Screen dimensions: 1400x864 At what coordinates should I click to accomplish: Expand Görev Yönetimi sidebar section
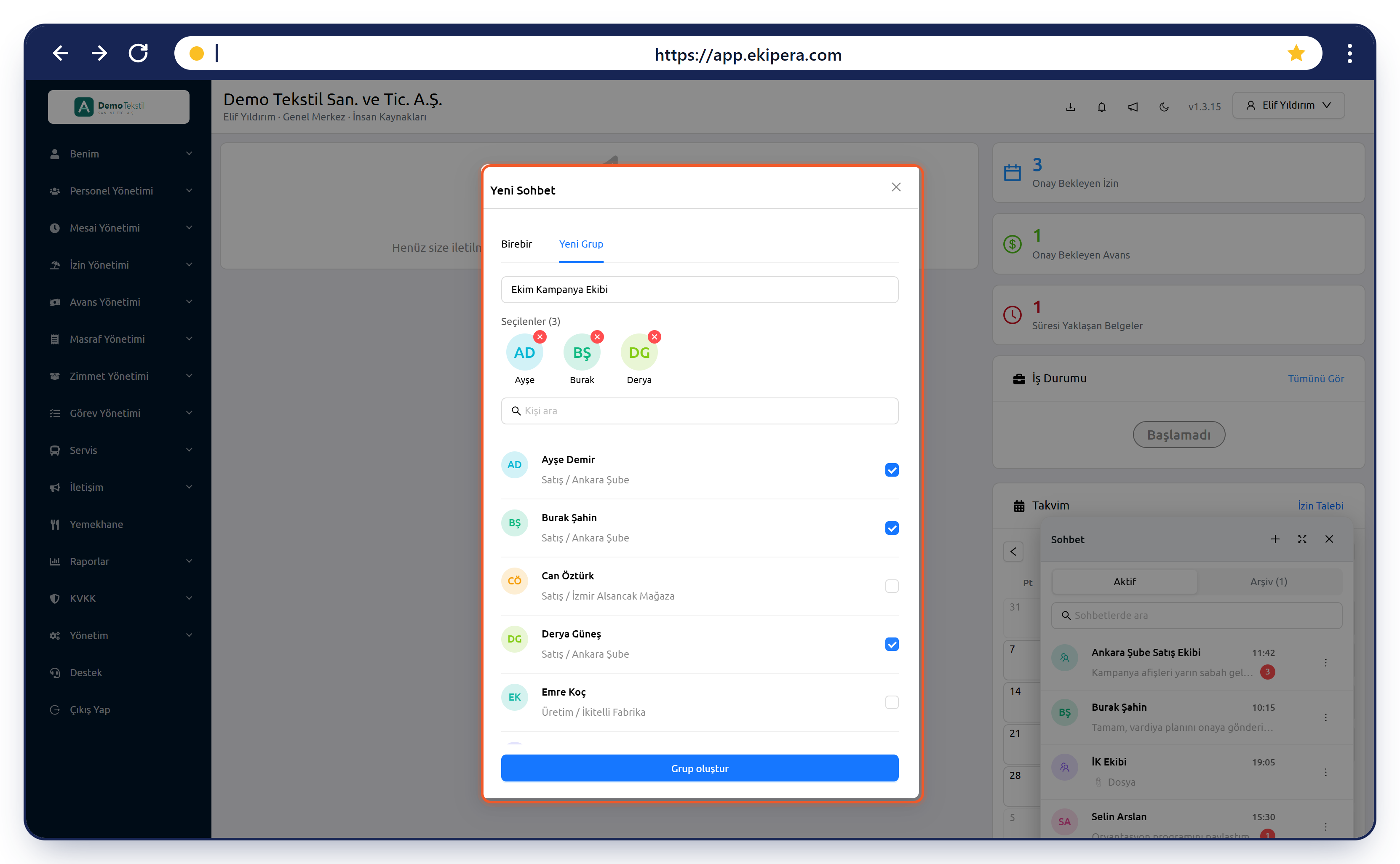pos(119,413)
